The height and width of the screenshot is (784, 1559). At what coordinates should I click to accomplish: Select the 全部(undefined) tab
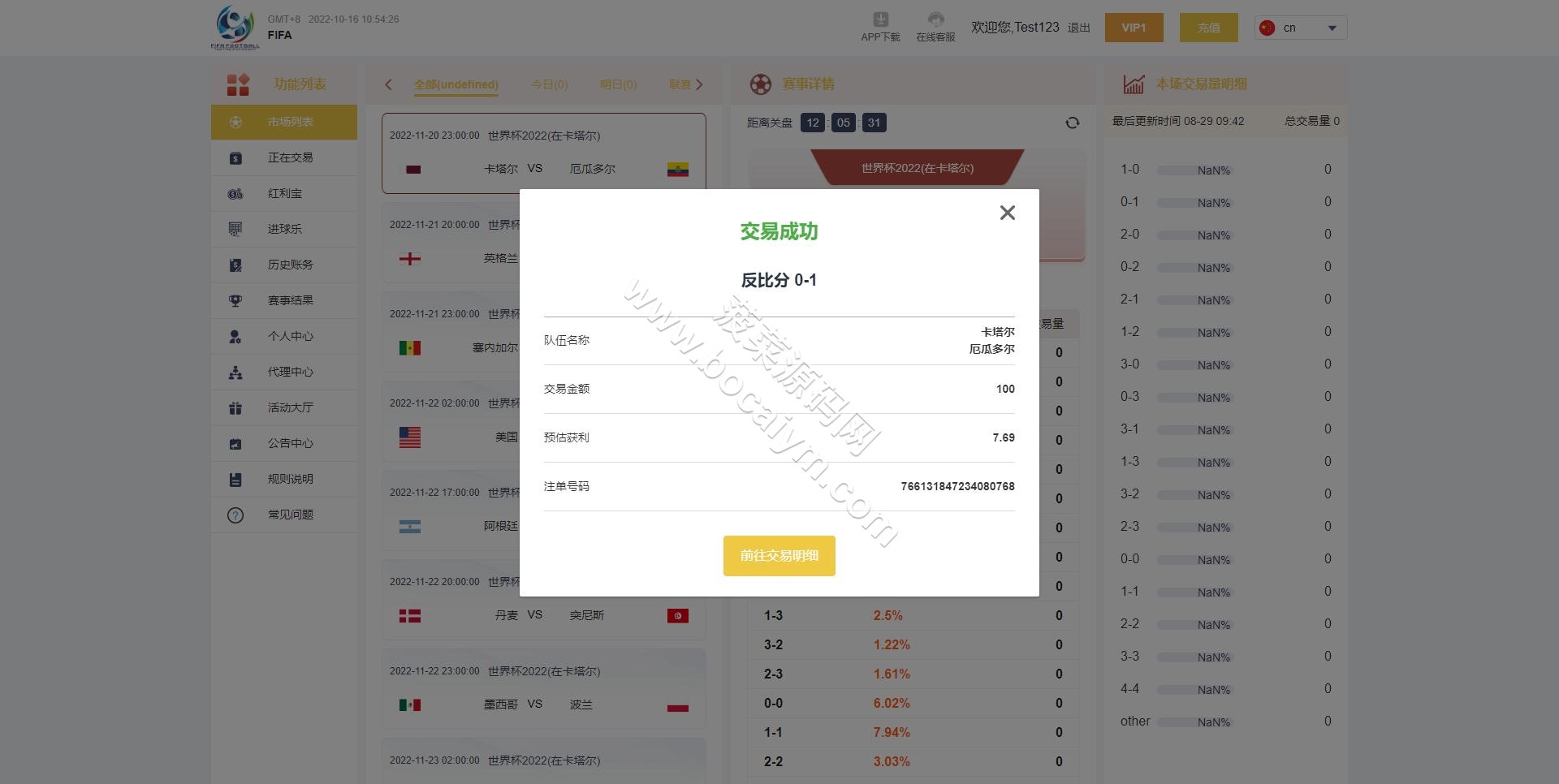click(456, 84)
